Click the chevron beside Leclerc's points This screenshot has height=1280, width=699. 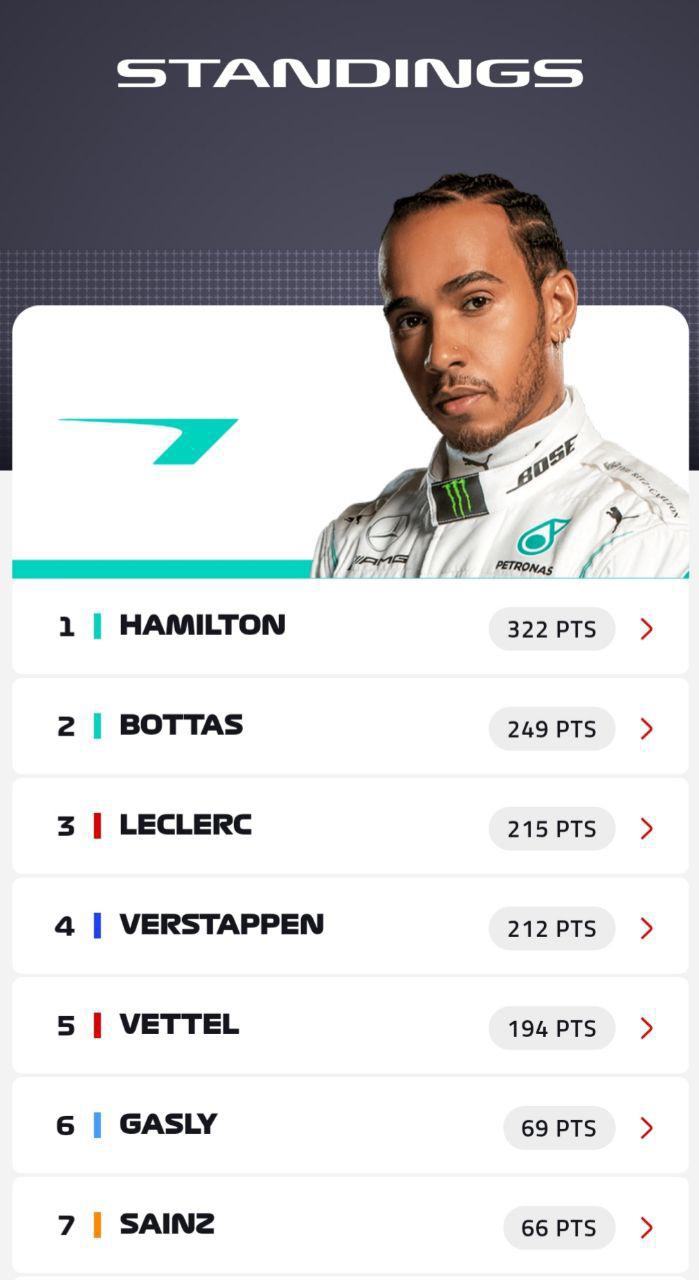tap(647, 829)
